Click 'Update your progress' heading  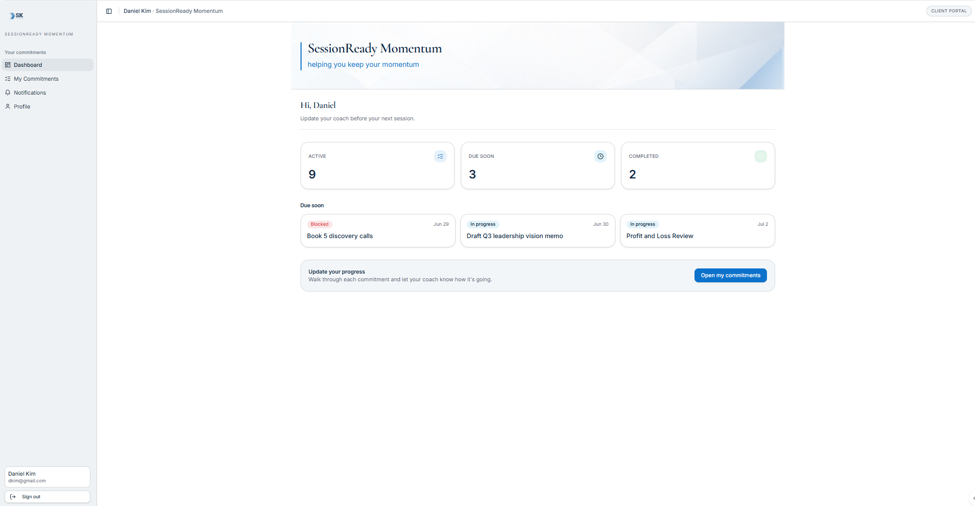click(x=336, y=272)
